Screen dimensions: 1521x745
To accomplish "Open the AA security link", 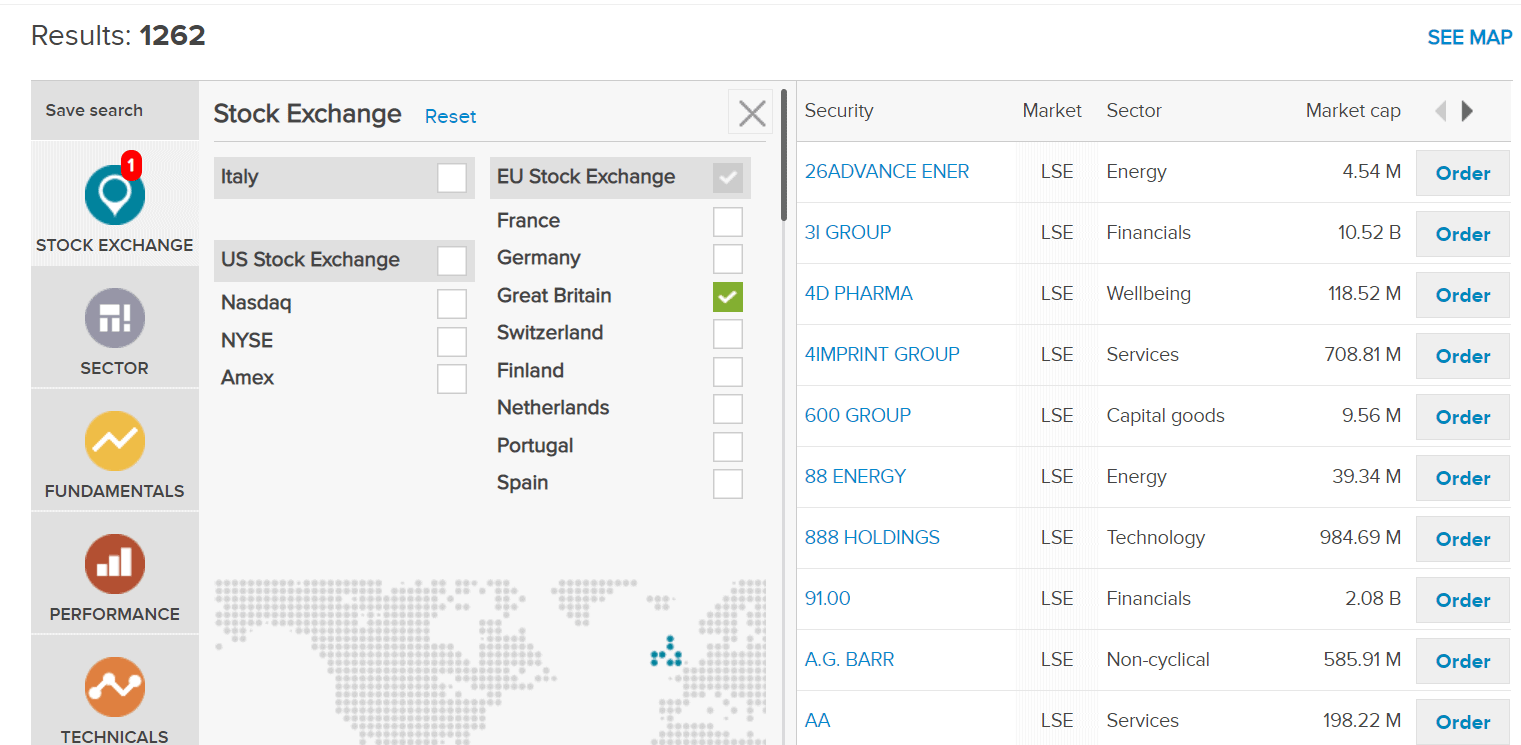I will point(817,720).
